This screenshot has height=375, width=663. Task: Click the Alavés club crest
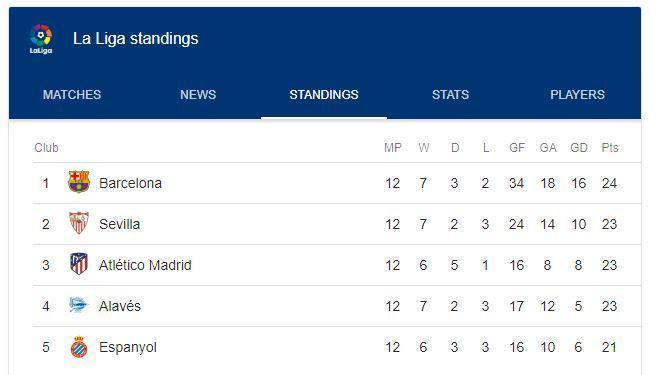pos(78,305)
